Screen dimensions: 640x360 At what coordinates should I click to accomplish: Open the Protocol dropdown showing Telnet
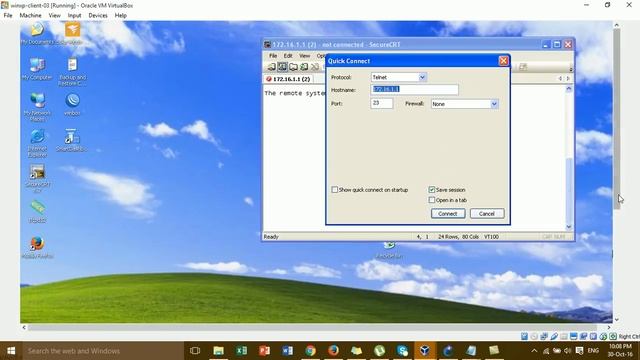(x=399, y=77)
